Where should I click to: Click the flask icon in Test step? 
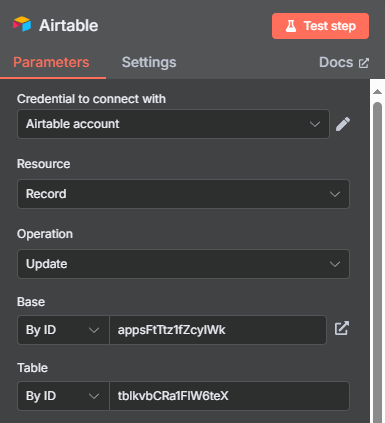click(291, 26)
